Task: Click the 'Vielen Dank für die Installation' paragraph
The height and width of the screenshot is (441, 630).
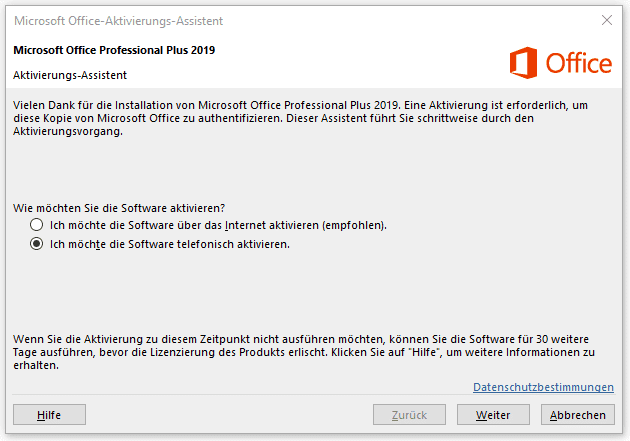Action: tap(301, 118)
